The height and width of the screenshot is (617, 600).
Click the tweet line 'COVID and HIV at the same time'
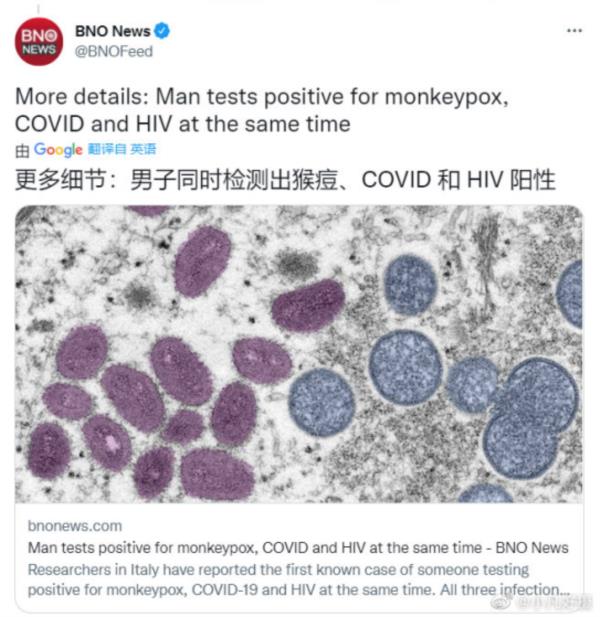182,124
